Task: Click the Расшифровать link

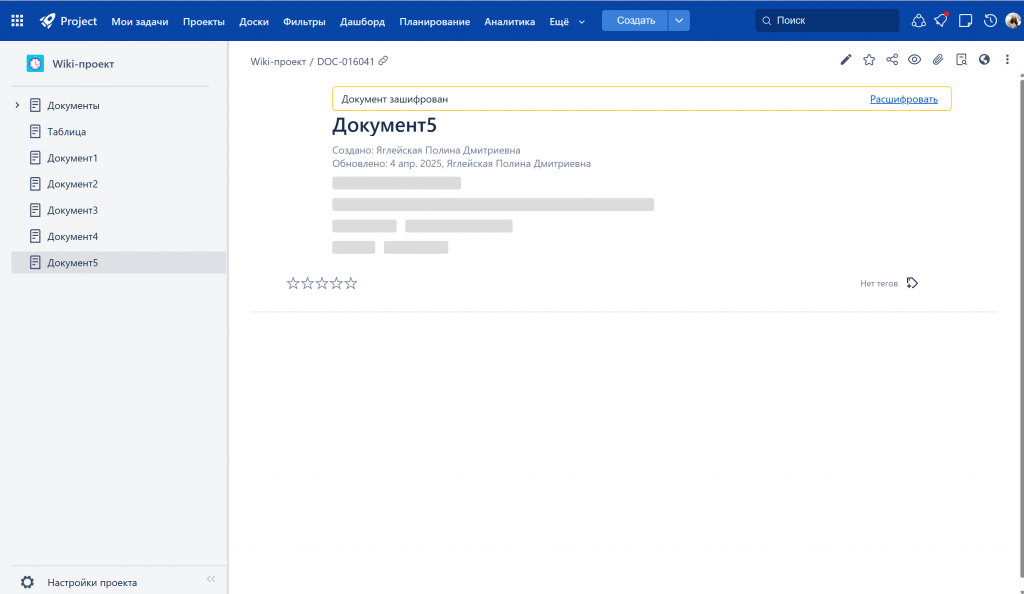Action: pyautogui.click(x=904, y=99)
